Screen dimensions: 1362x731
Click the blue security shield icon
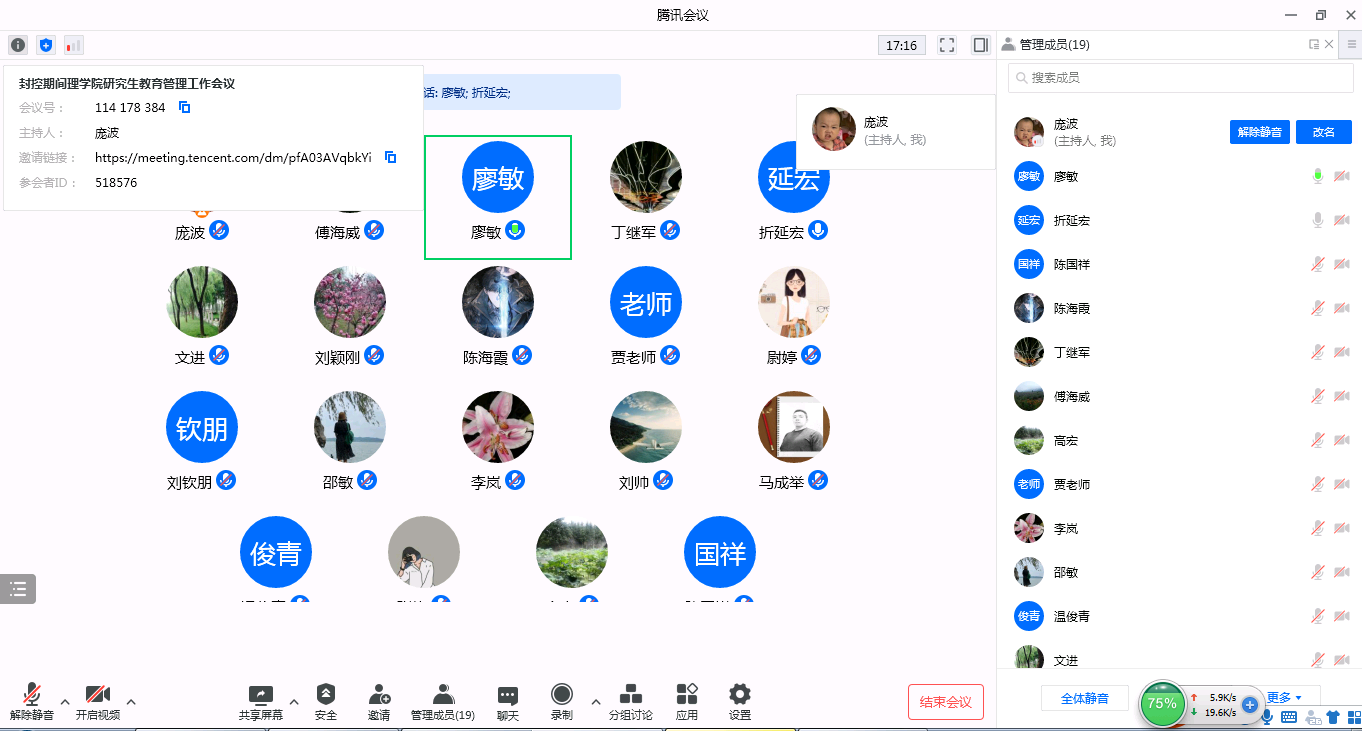pyautogui.click(x=46, y=45)
